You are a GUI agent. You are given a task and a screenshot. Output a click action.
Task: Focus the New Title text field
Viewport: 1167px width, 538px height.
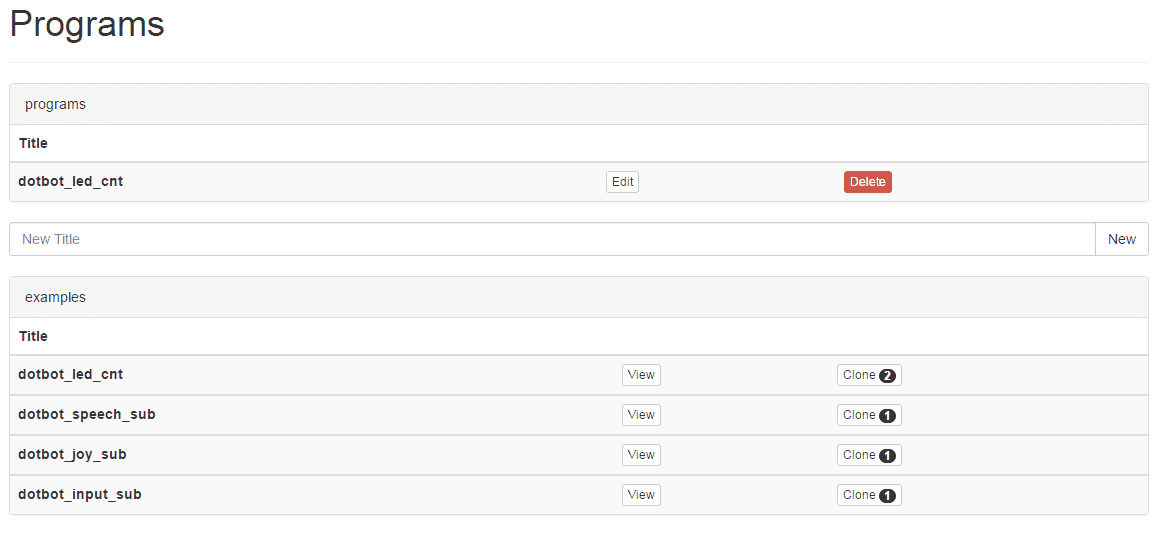pyautogui.click(x=552, y=239)
